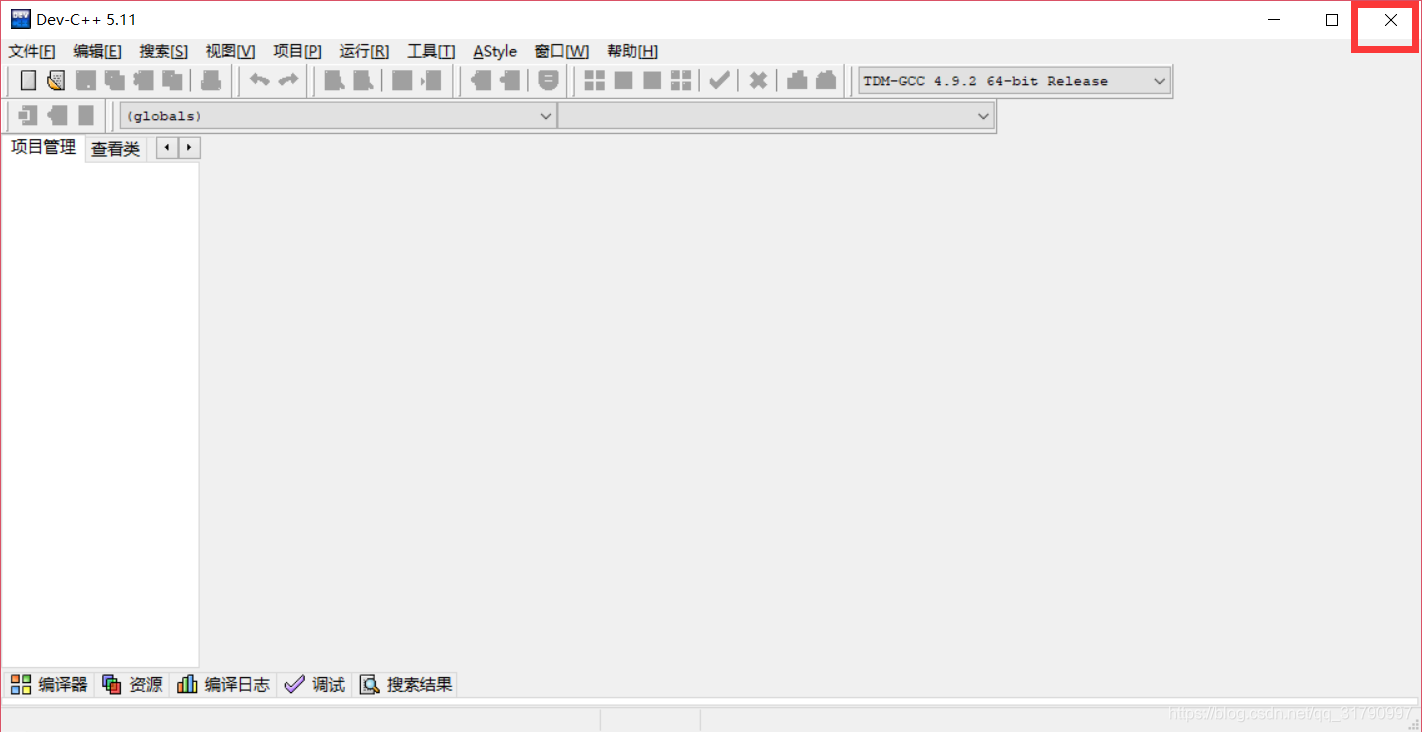Switch to the 项目管理 tab
This screenshot has height=732, width=1422.
pos(43,148)
